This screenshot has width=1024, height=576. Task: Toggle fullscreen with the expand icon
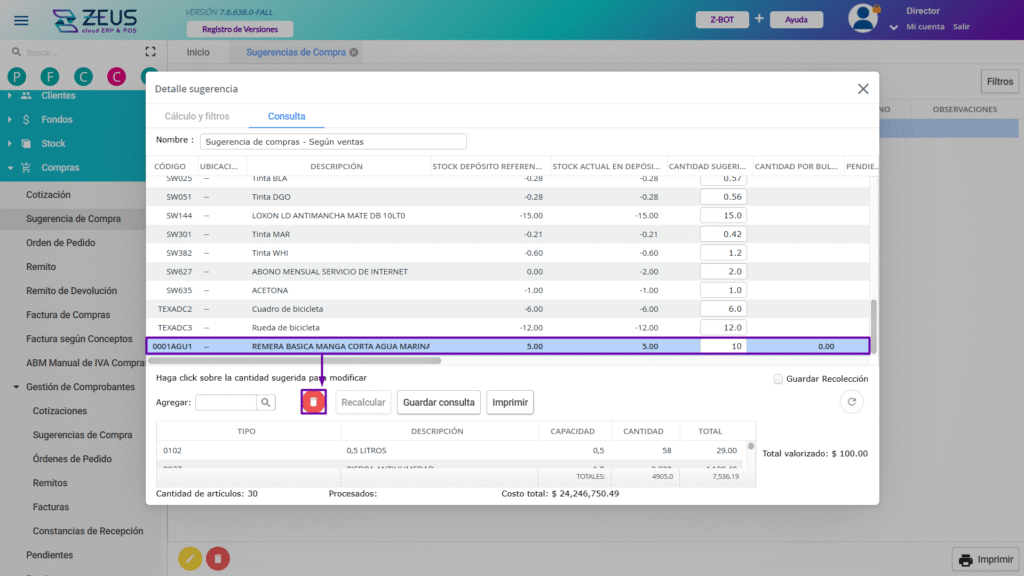[x=150, y=52]
